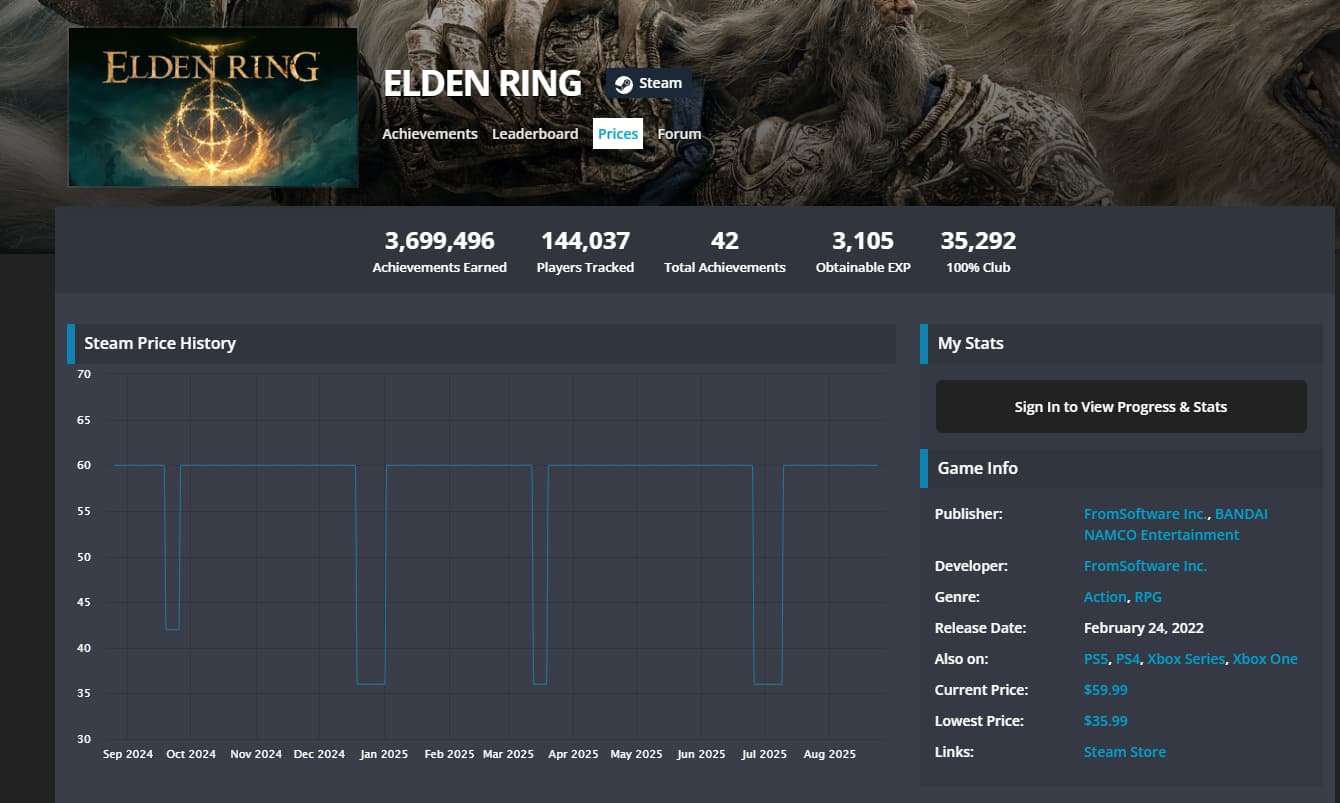Click the Elden Ring game cover thumbnail

point(213,107)
